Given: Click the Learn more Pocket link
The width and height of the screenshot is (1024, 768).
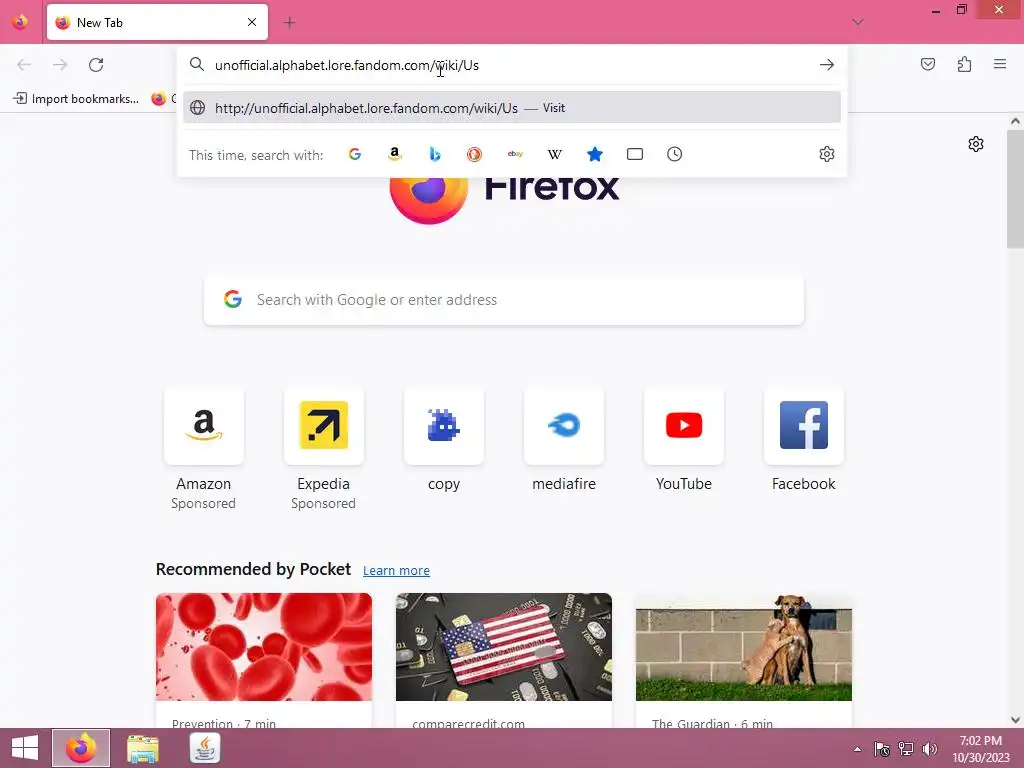Looking at the screenshot, I should (396, 570).
